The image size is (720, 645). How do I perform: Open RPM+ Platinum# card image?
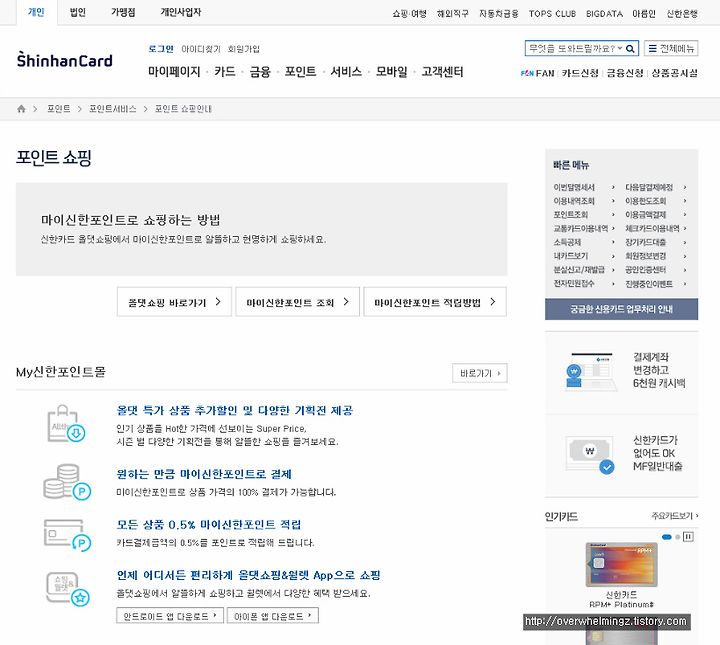pyautogui.click(x=621, y=565)
